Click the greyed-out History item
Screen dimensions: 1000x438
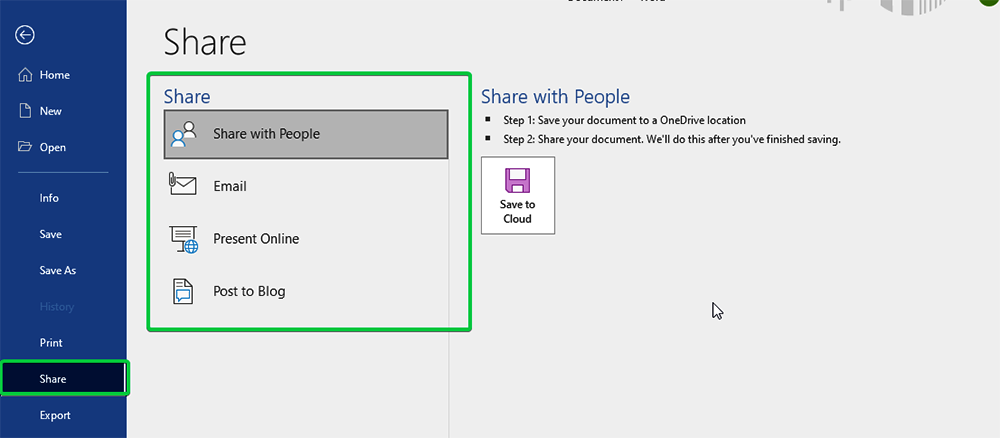pos(56,306)
